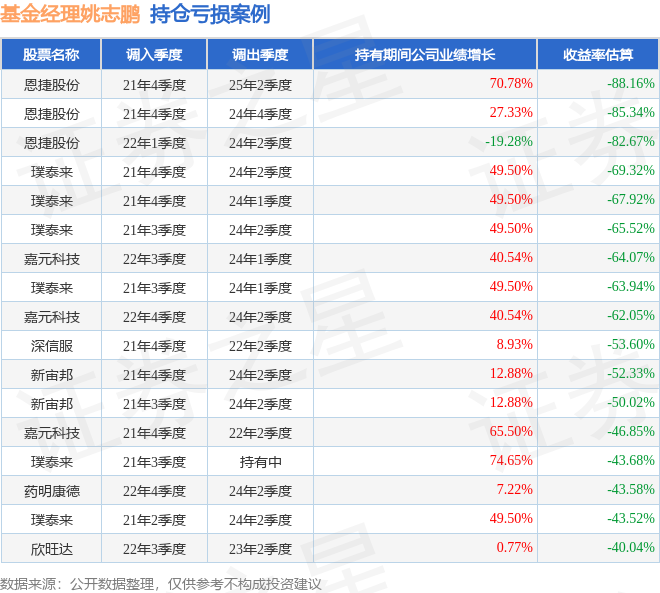Viewport: 660px width, 593px height.
Task: Select the -19.28% growth value
Action: pyautogui.click(x=509, y=141)
